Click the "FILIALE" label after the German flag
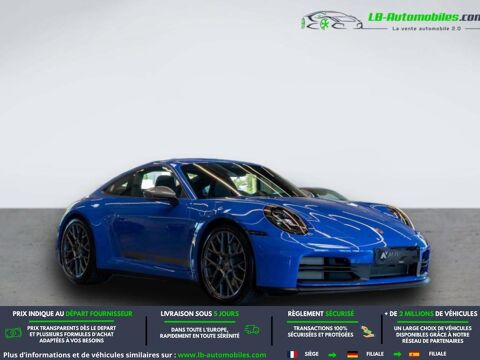480x360 pixels. (x=375, y=354)
